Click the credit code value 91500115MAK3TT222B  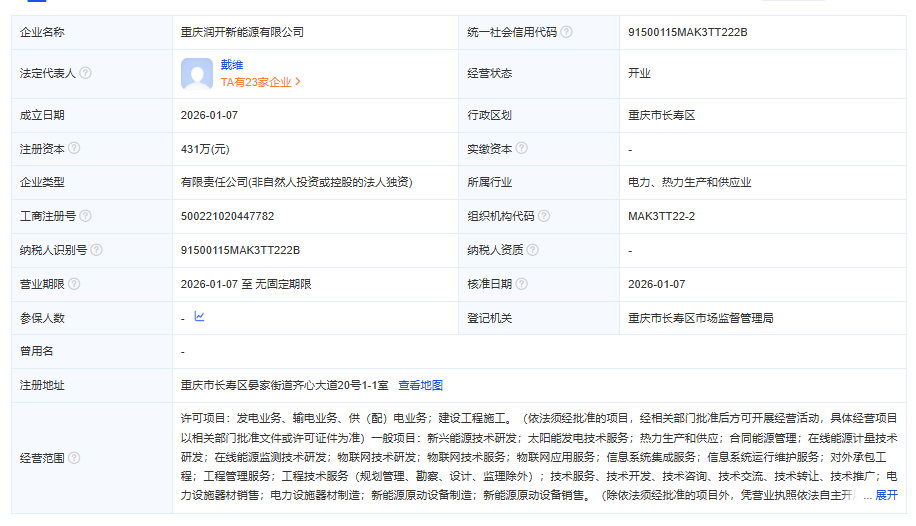pos(687,32)
